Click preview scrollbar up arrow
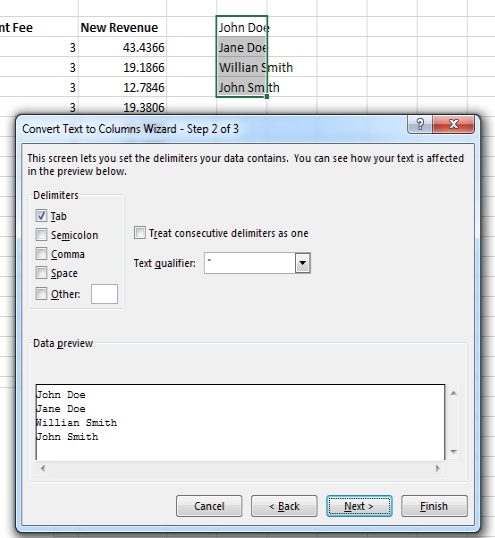The height and width of the screenshot is (538, 495). pyautogui.click(x=453, y=393)
